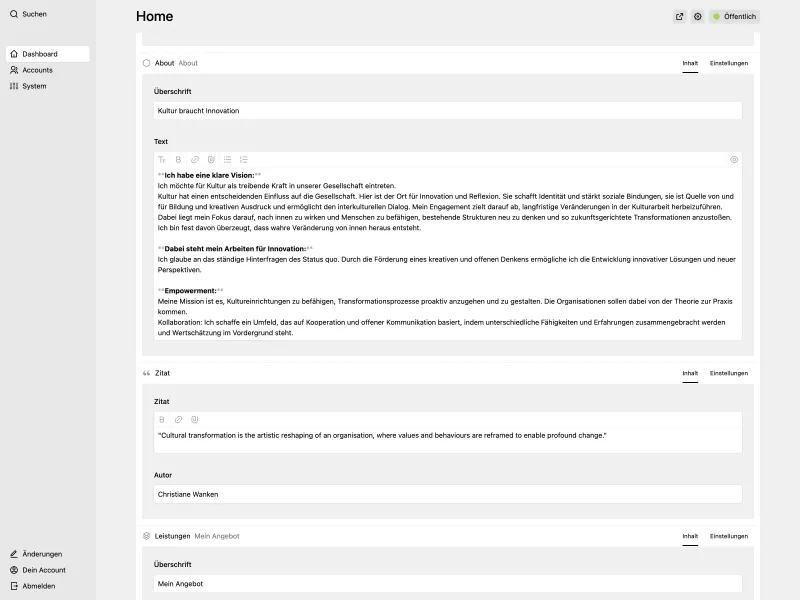This screenshot has width=800, height=600.
Task: Expand the Leistungen section icon
Action: pyautogui.click(x=146, y=535)
